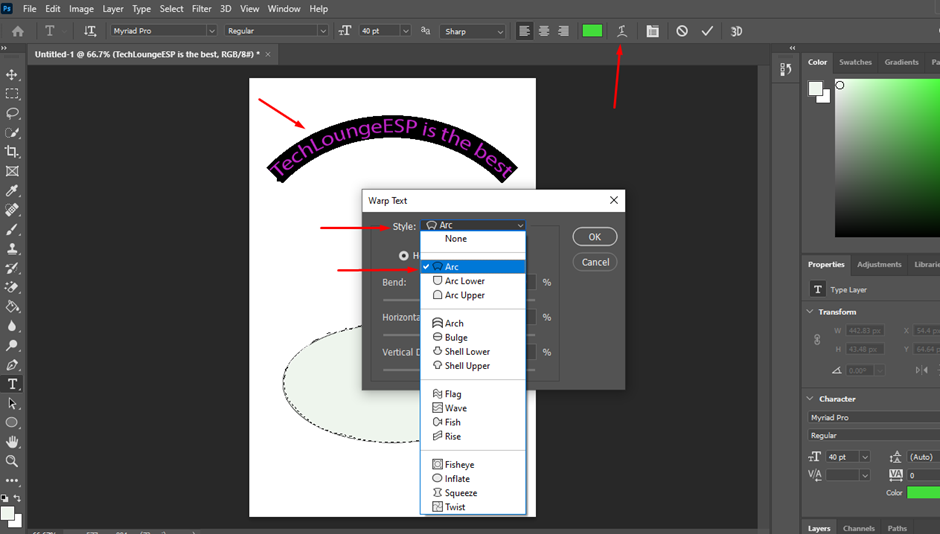Select the Eraser tool

pos(12,287)
